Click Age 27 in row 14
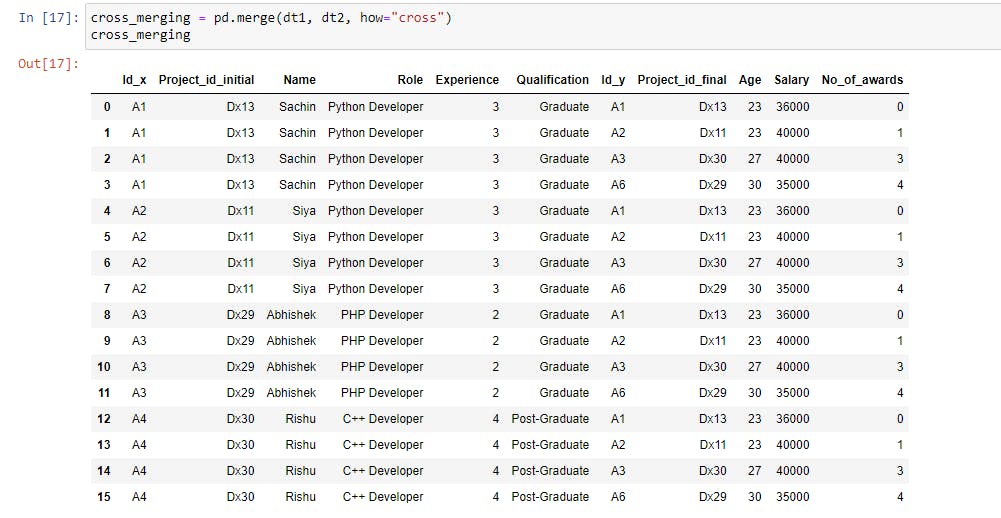The image size is (1001, 518). [755, 471]
